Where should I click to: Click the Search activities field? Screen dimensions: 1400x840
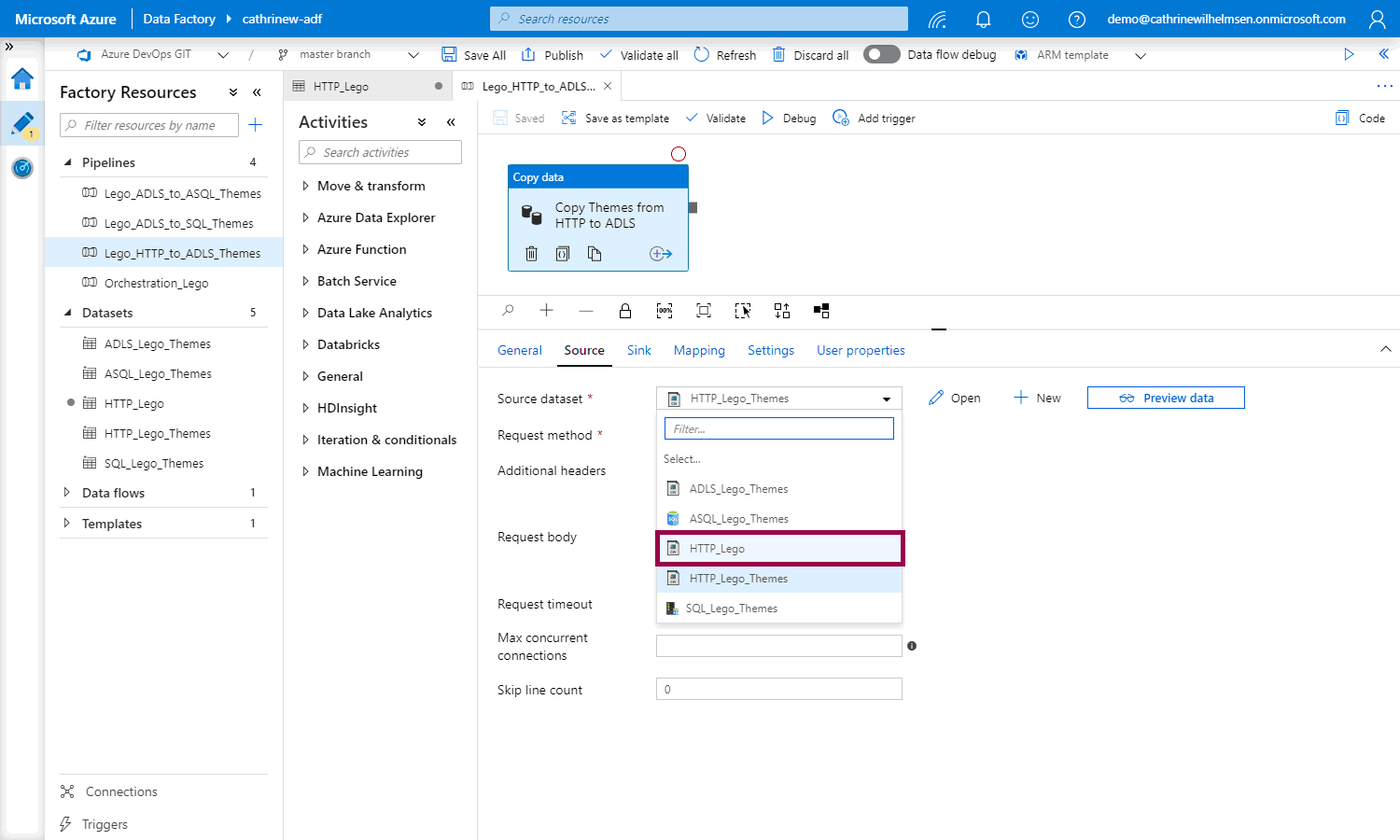click(x=381, y=153)
